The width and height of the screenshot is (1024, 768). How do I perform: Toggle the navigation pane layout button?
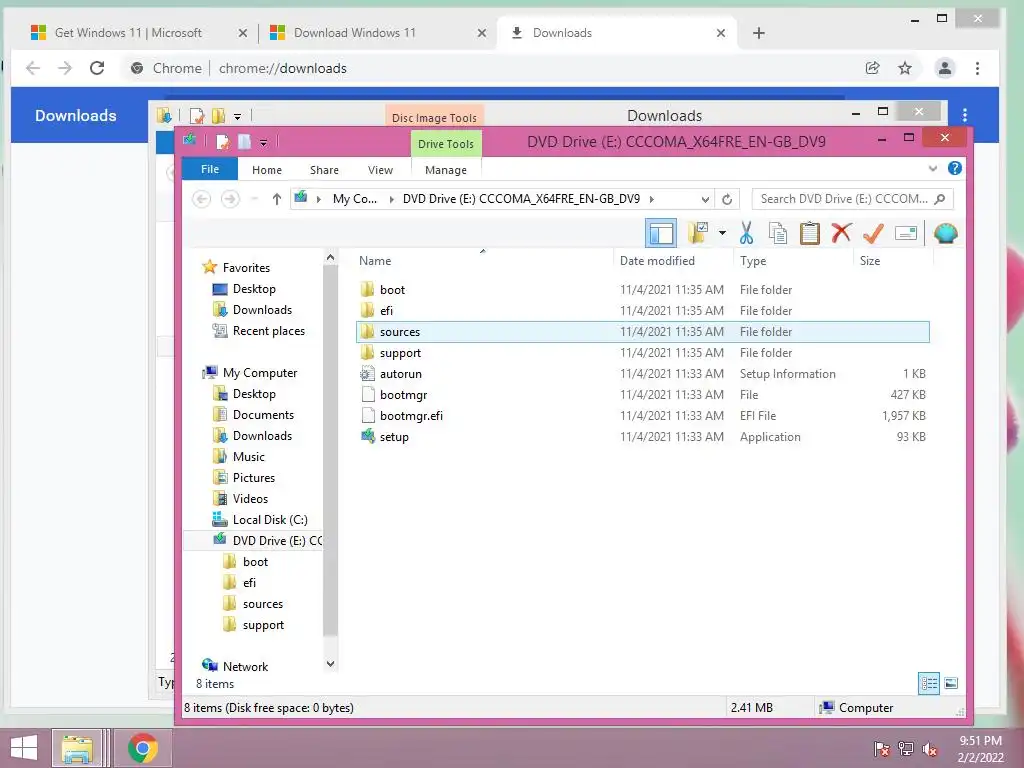pyautogui.click(x=661, y=233)
